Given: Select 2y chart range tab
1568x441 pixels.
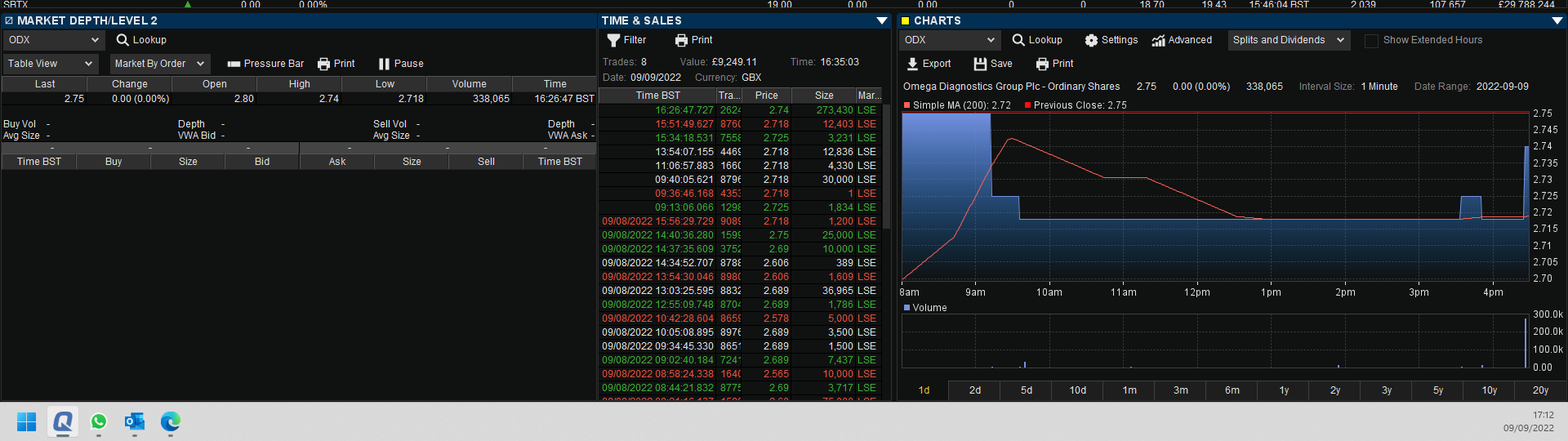Looking at the screenshot, I should tap(1335, 390).
